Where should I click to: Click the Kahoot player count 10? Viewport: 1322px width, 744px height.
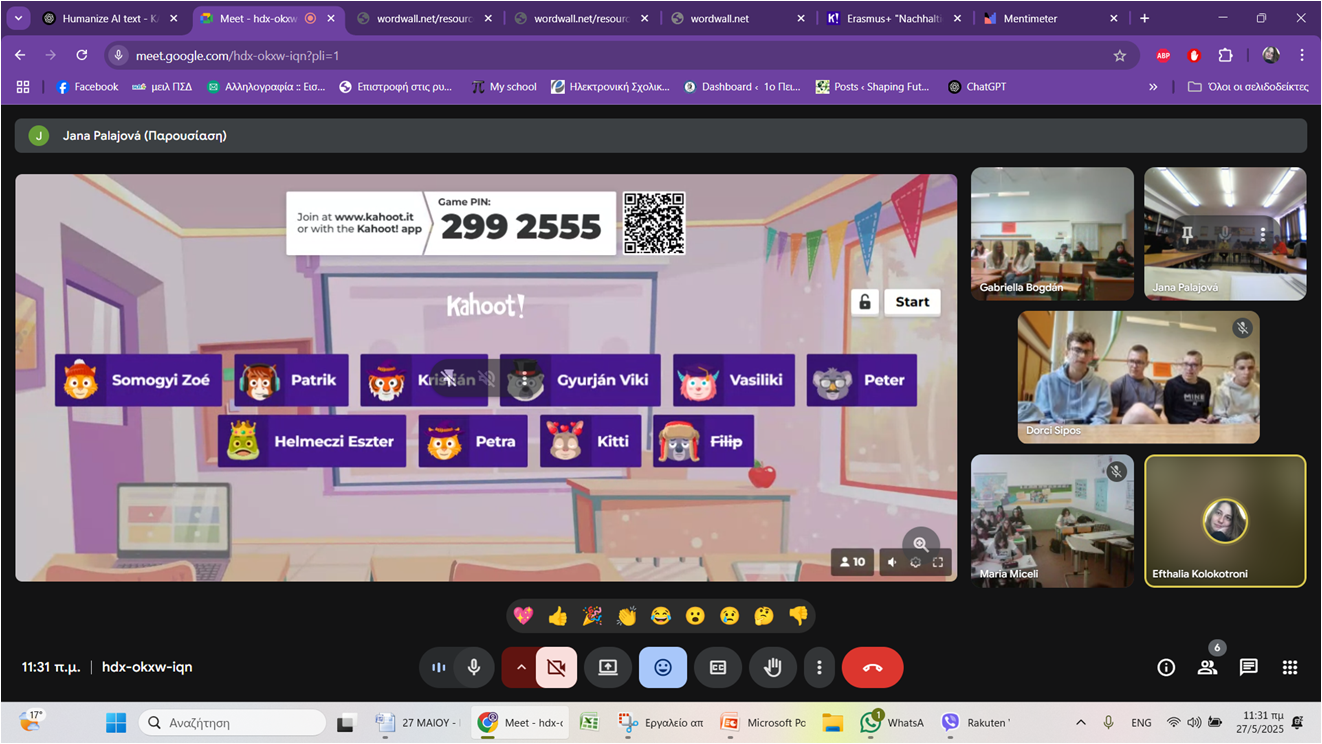[852, 562]
